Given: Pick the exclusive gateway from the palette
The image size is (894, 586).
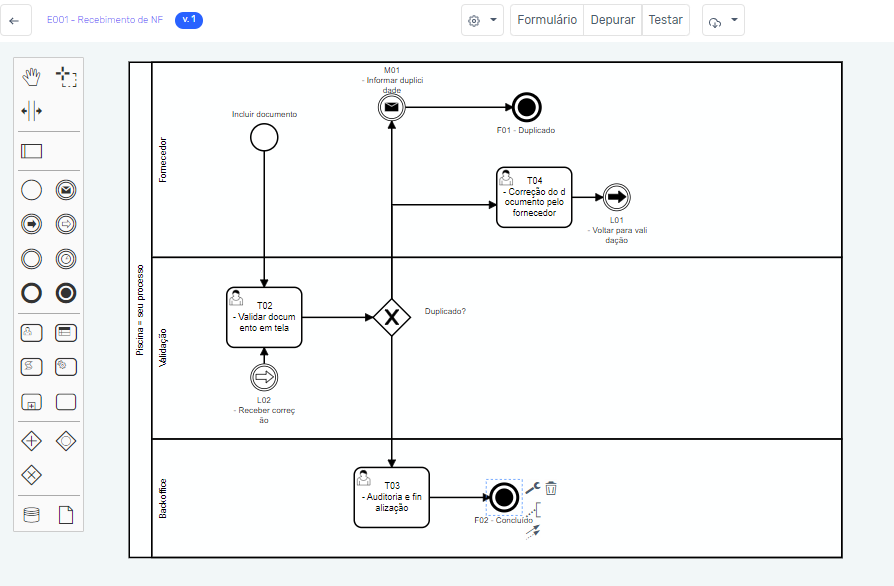Looking at the screenshot, I should pyautogui.click(x=31, y=474).
